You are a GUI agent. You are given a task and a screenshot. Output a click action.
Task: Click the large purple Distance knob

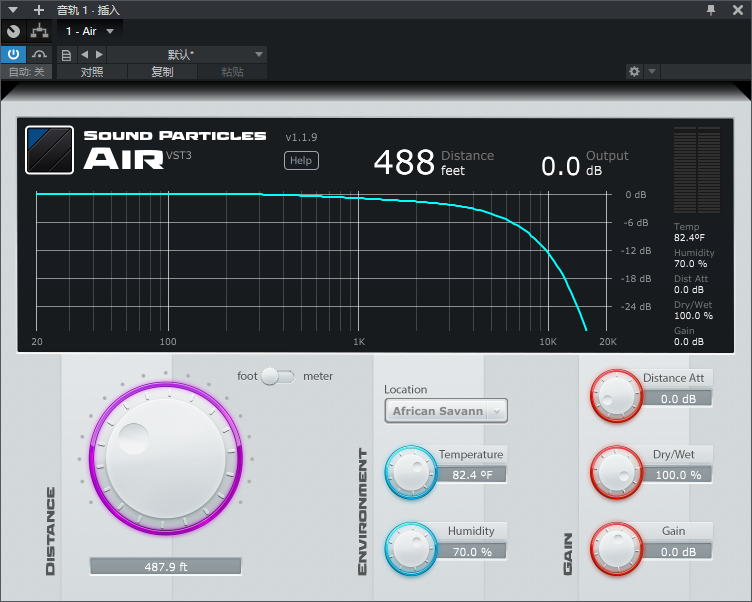pyautogui.click(x=166, y=458)
